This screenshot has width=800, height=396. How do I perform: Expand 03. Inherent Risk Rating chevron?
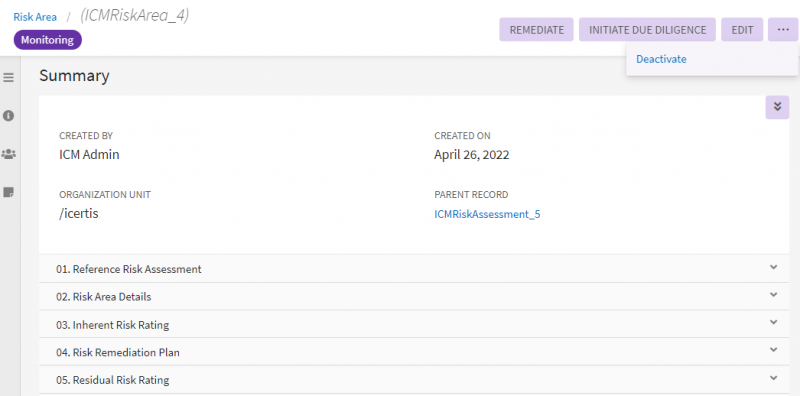773,322
